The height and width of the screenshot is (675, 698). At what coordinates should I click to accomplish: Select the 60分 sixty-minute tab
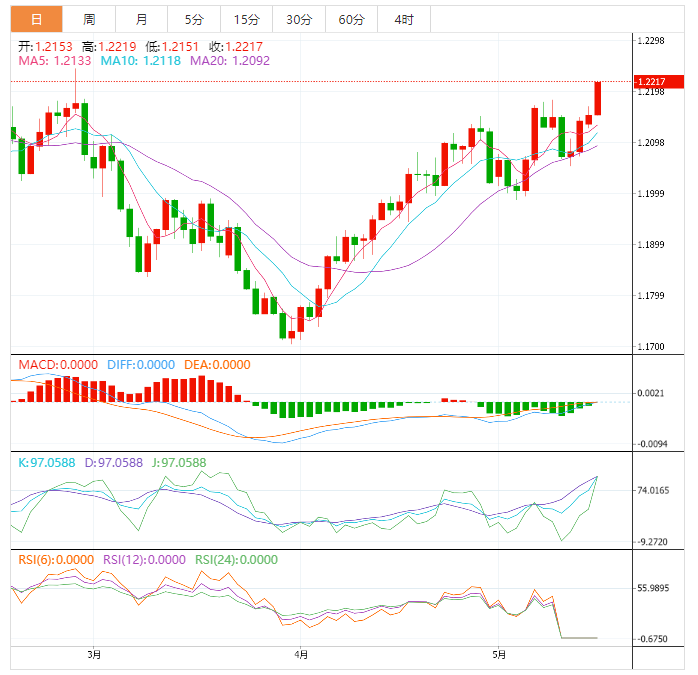(351, 19)
